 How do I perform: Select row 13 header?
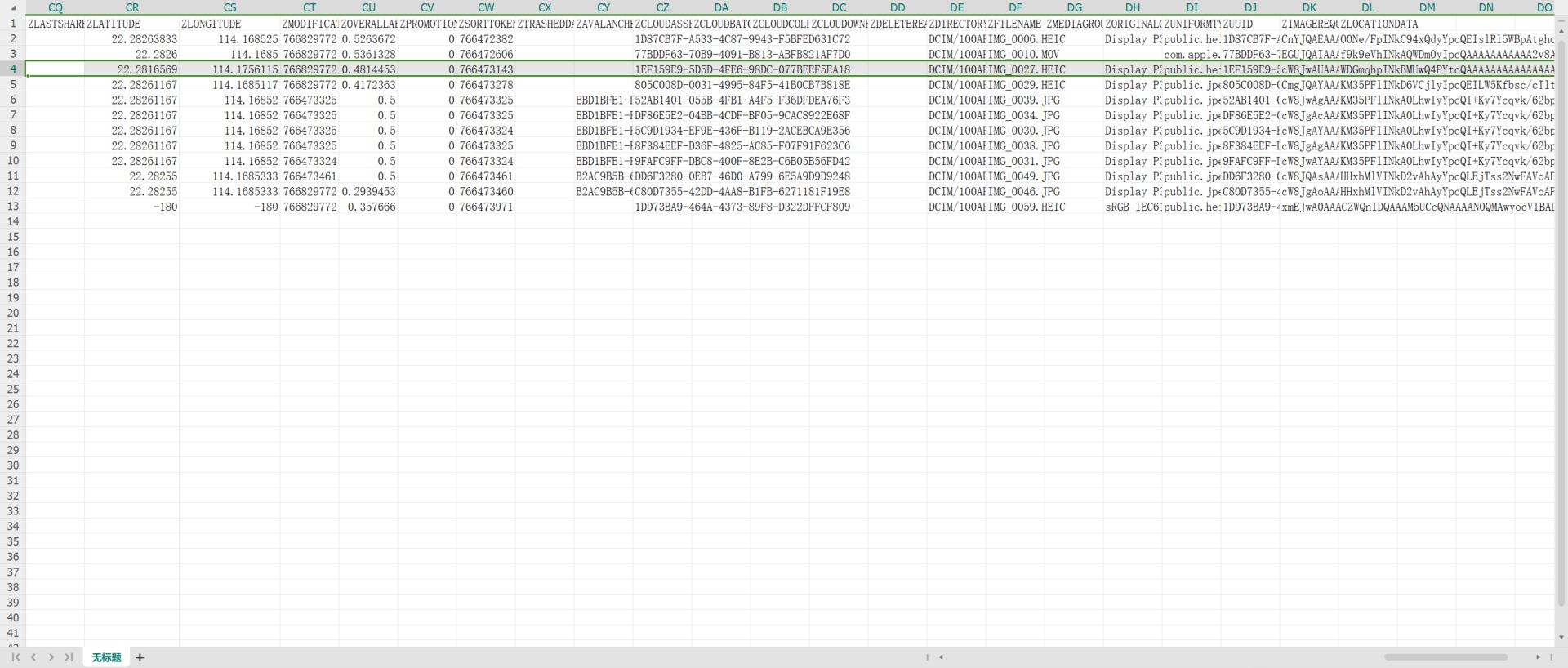pos(13,207)
